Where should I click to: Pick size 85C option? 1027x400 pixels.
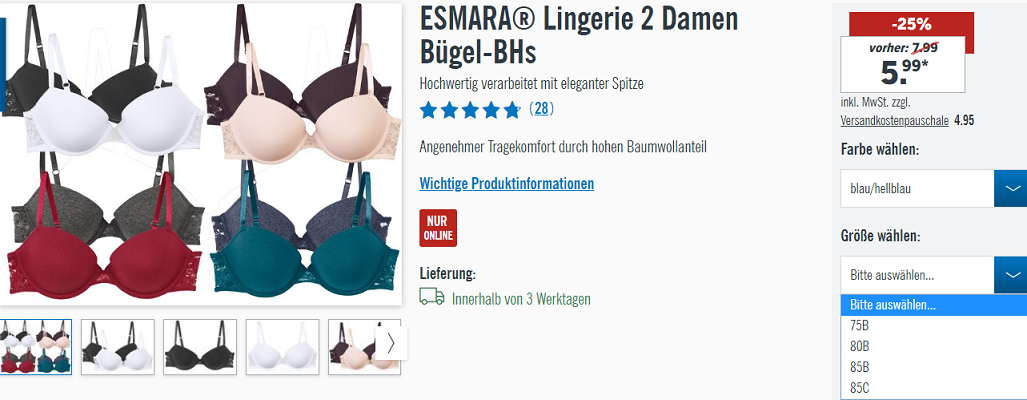[934, 388]
